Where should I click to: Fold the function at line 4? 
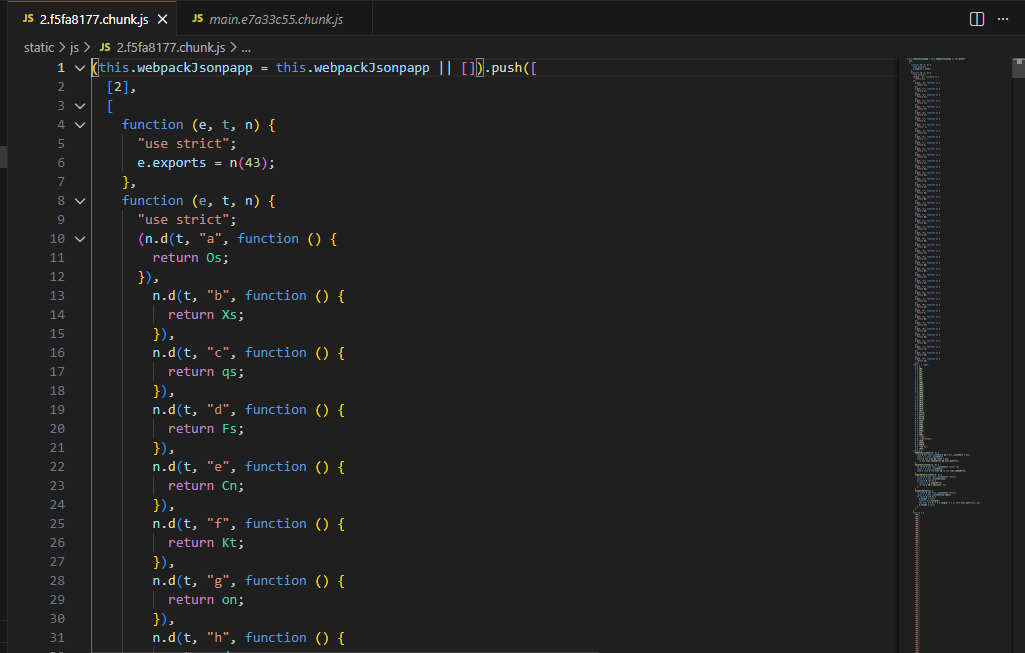pos(80,125)
